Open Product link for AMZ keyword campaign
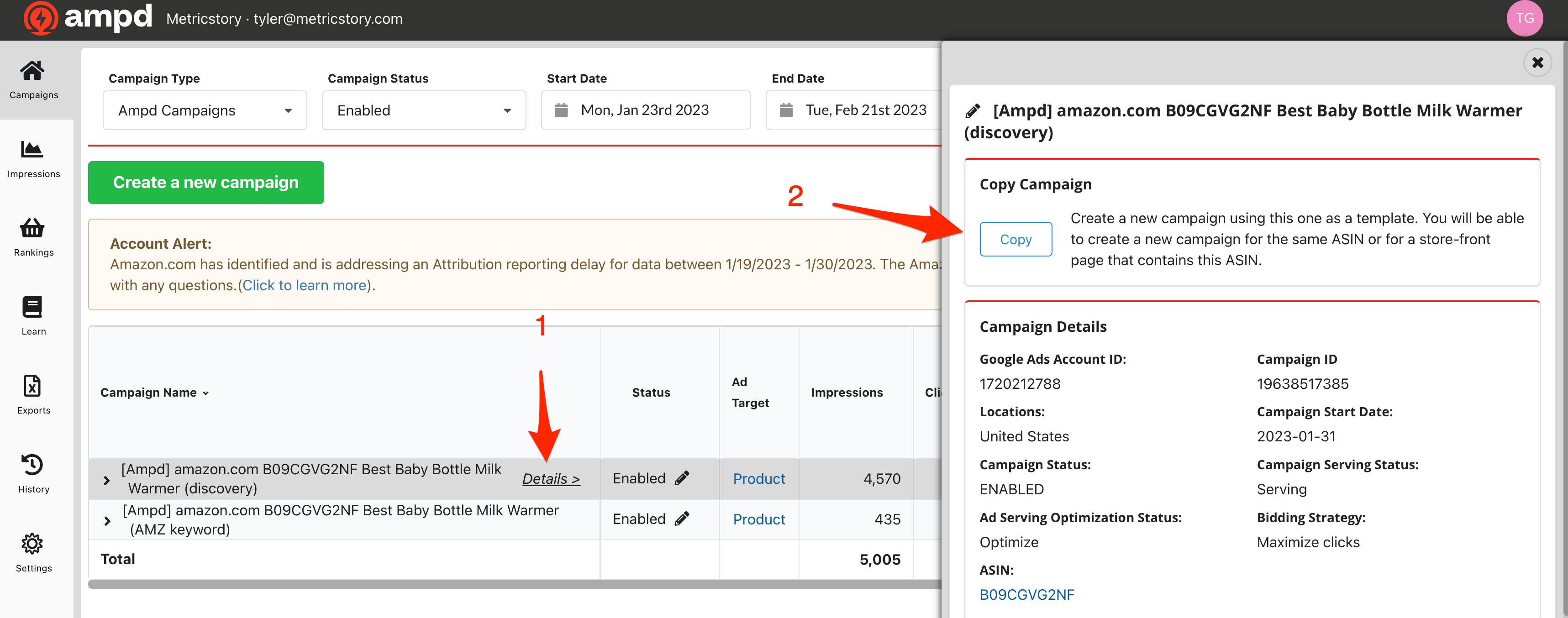Viewport: 1568px width, 618px height. click(758, 519)
